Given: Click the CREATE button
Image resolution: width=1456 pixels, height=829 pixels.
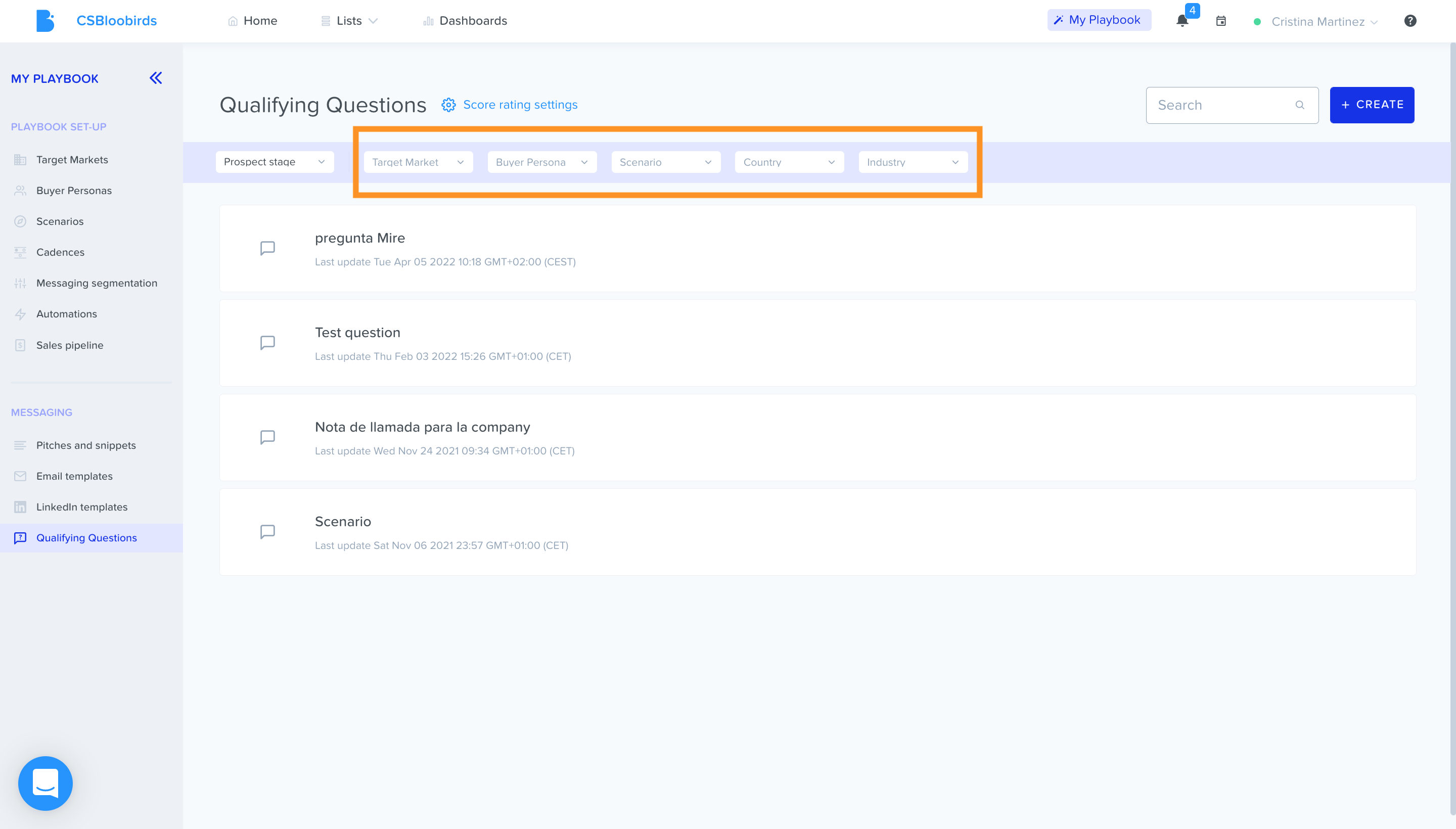Looking at the screenshot, I should click(1372, 105).
